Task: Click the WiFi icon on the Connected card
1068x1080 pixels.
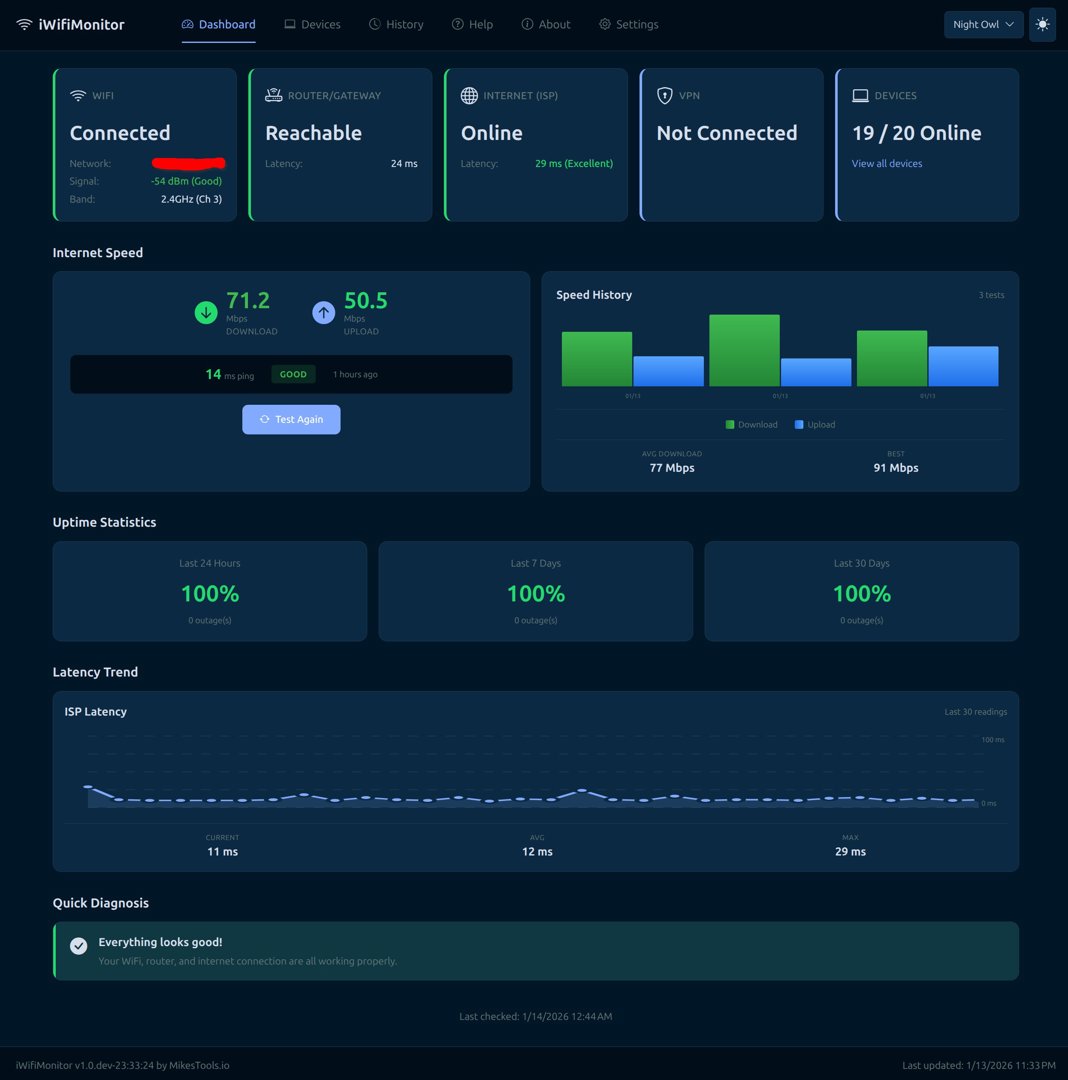Action: 78,95
